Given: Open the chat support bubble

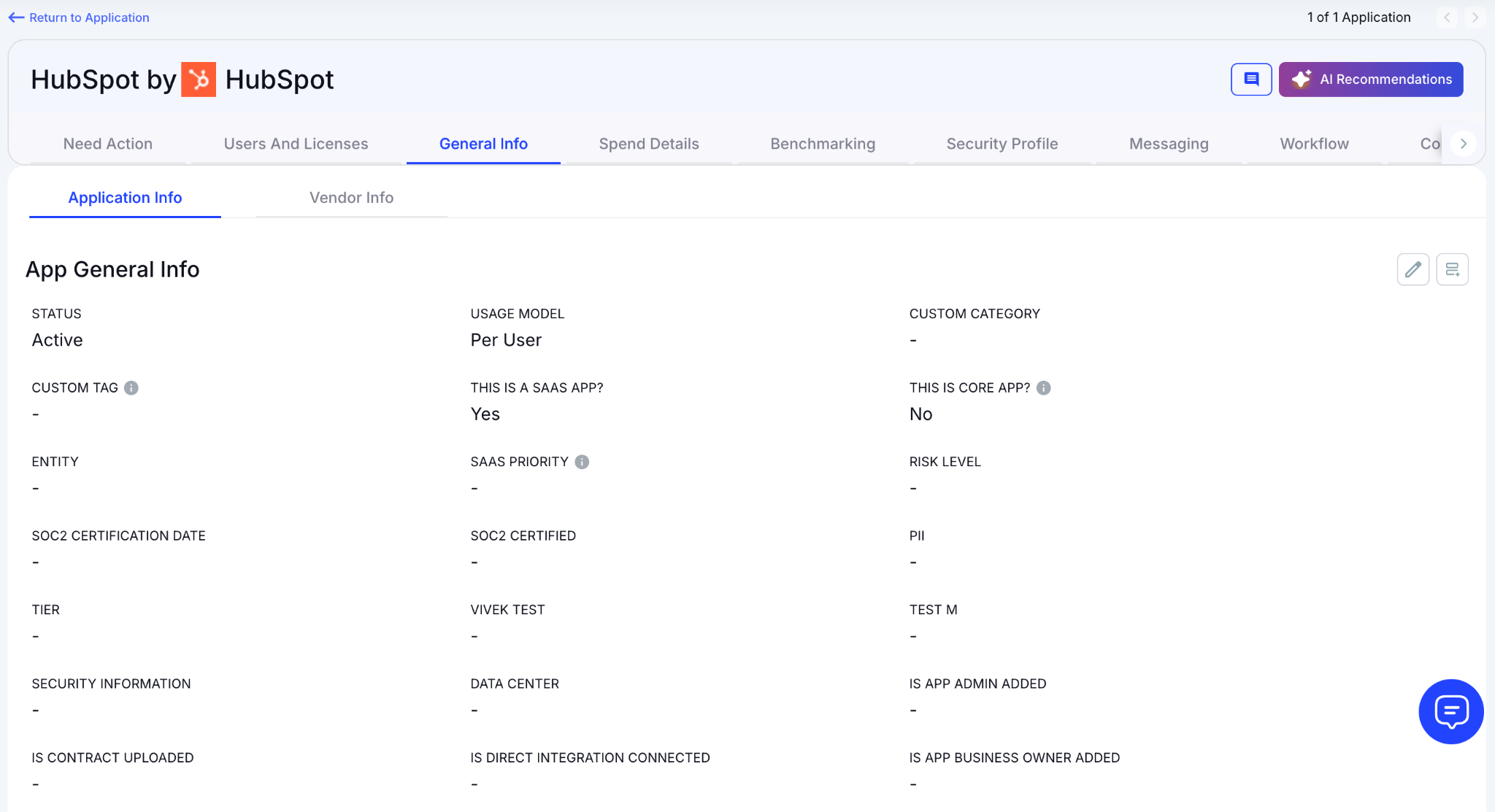Looking at the screenshot, I should [x=1450, y=711].
